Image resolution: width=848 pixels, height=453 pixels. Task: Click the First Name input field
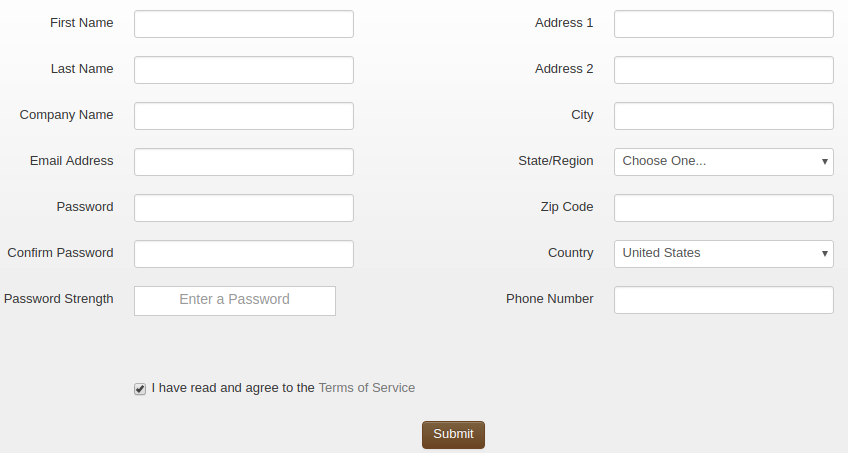pyautogui.click(x=243, y=24)
